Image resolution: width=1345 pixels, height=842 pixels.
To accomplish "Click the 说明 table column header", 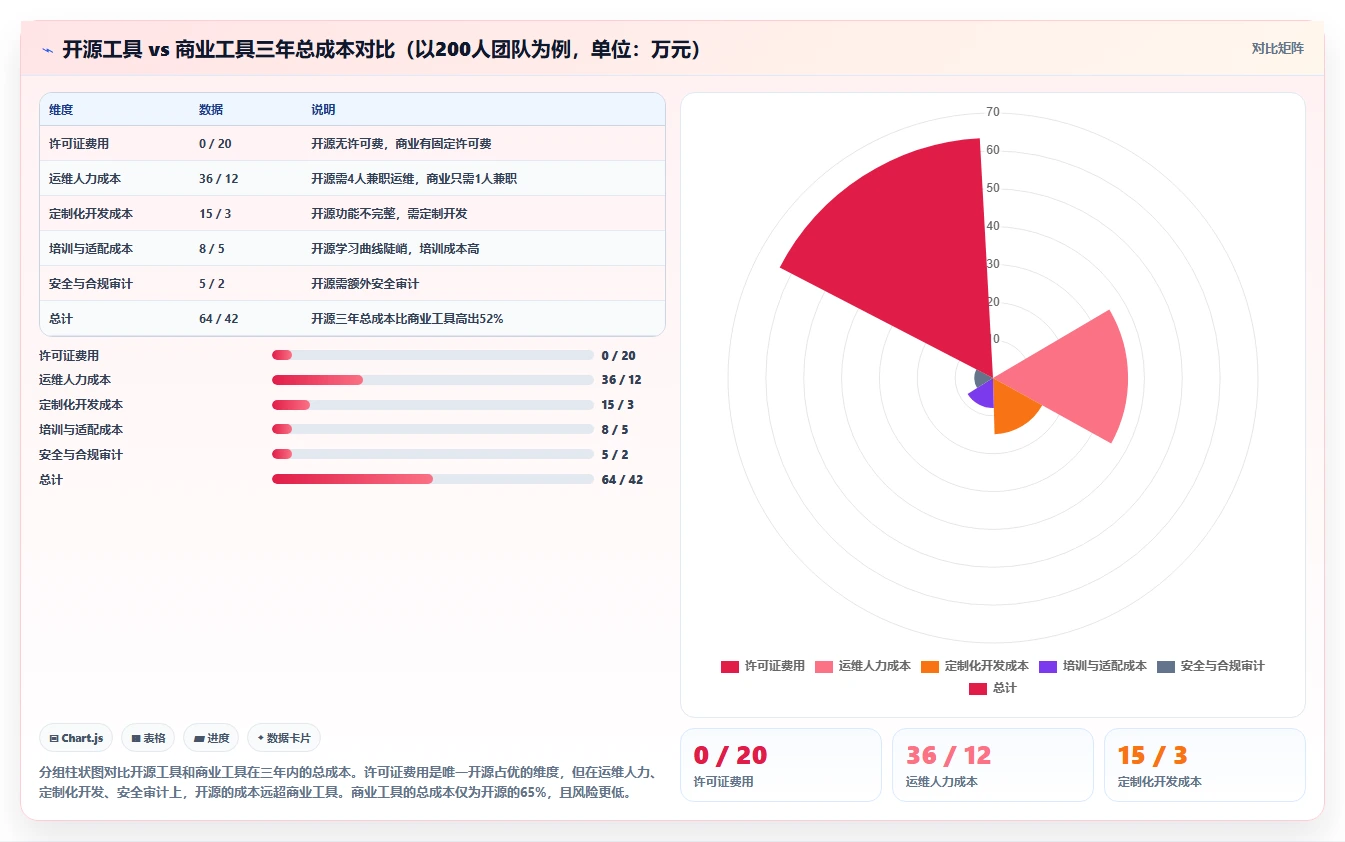I will coord(323,109).
